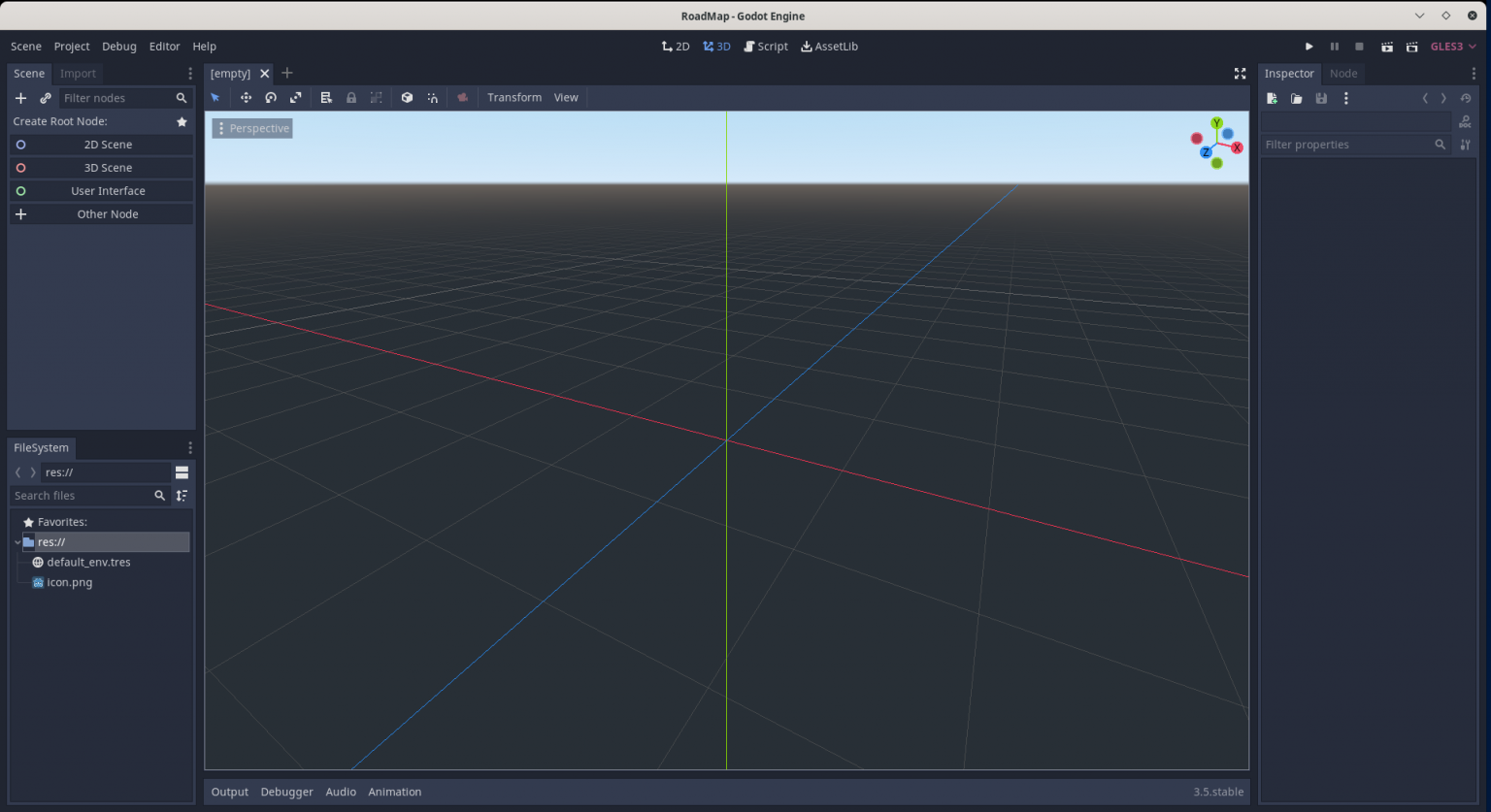Select the Move tool in the 3D toolbar
Image resolution: width=1491 pixels, height=812 pixels.
point(246,97)
